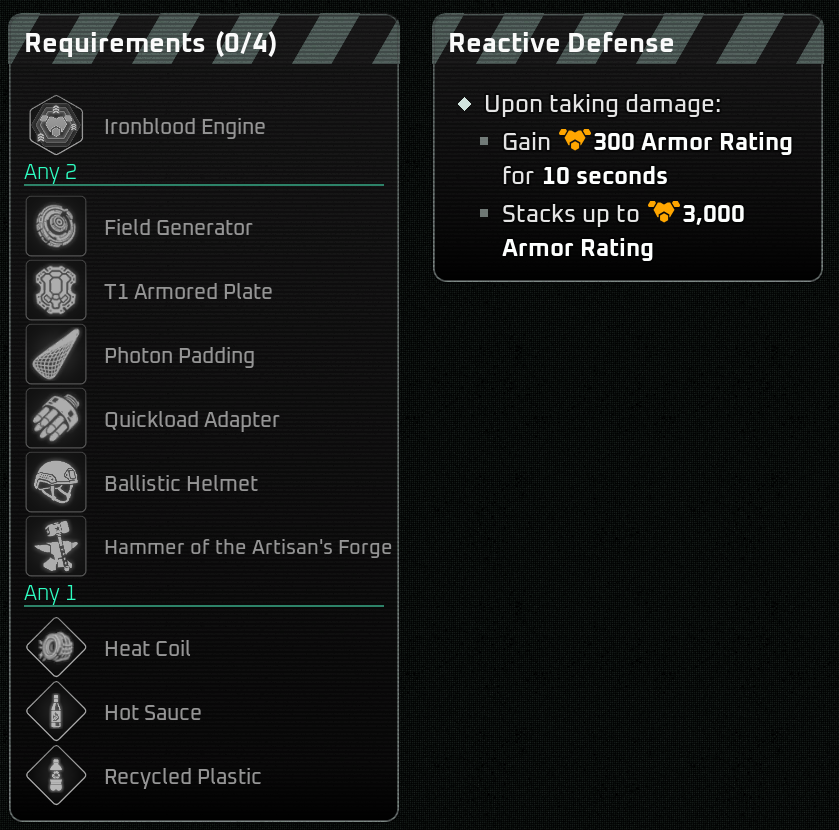Select the Photon Padding icon
This screenshot has height=830, width=839.
[56, 355]
